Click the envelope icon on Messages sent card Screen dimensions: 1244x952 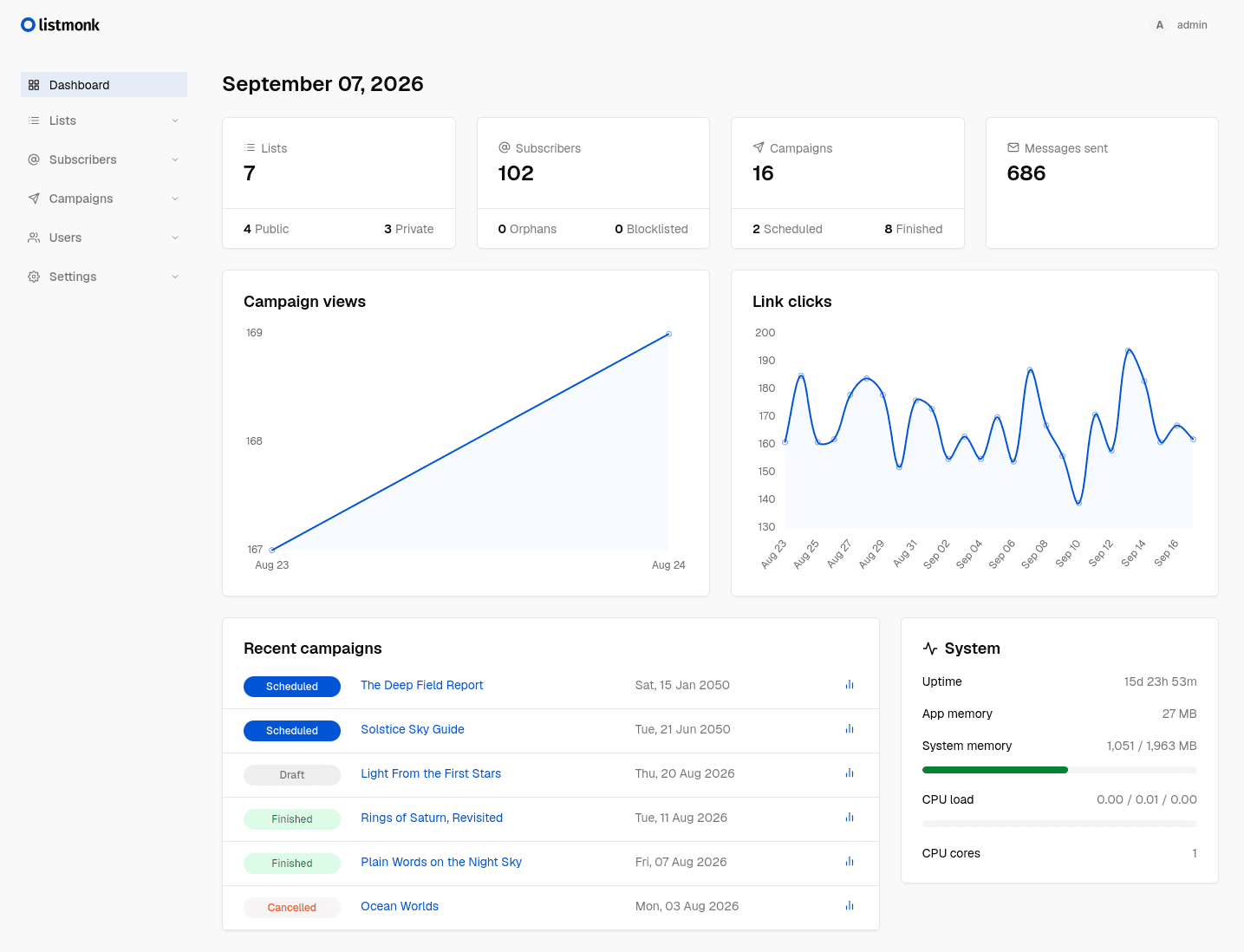tap(1013, 148)
